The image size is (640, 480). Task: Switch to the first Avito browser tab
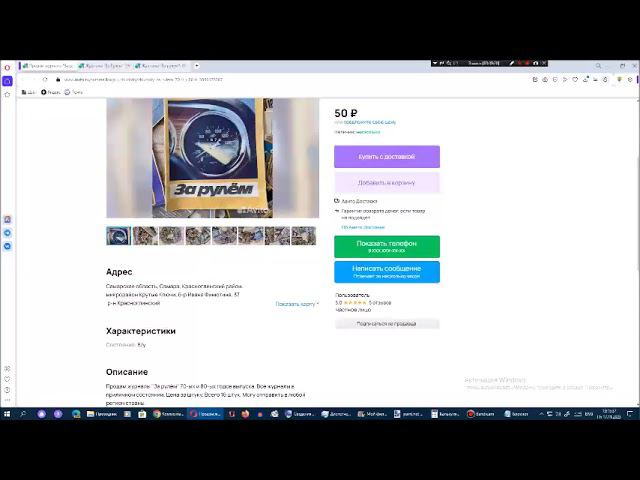(48, 66)
